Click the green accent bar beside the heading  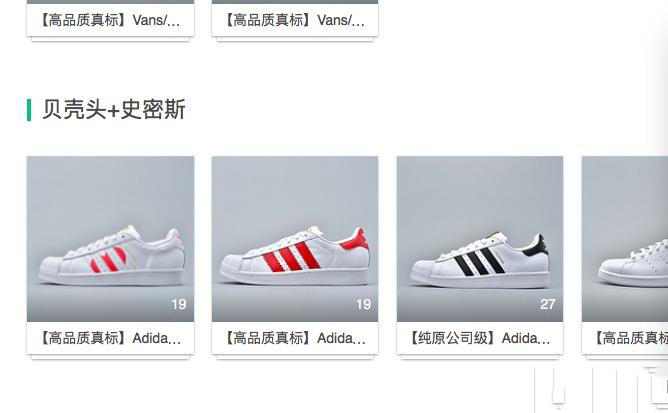29,110
